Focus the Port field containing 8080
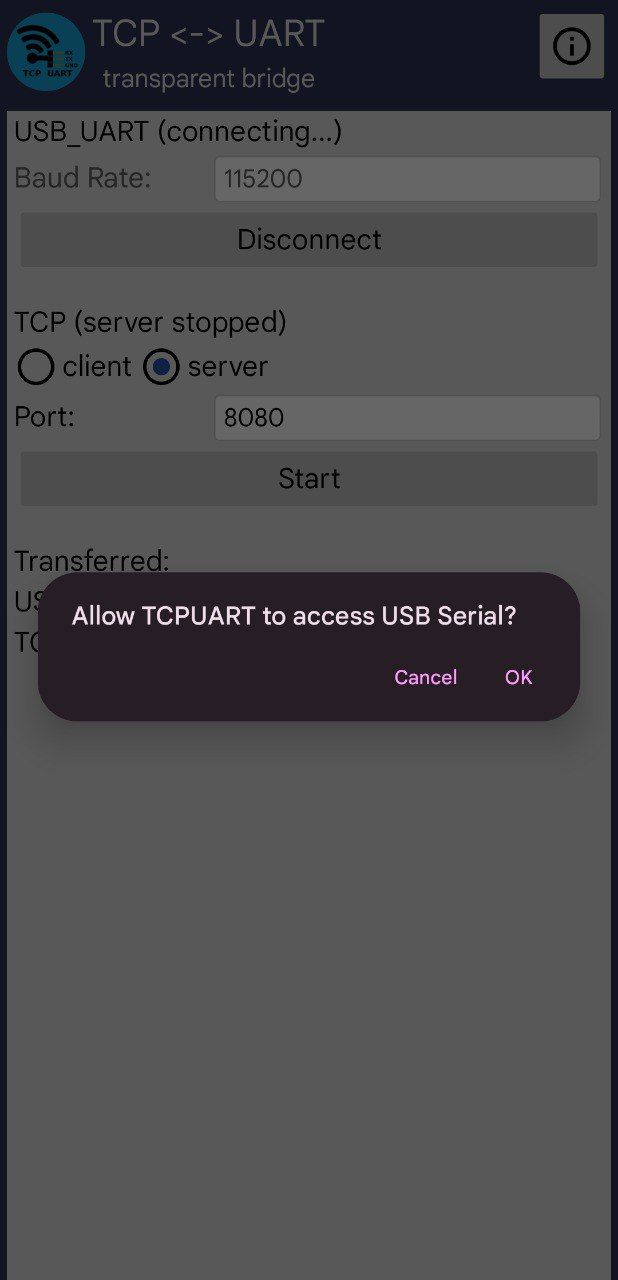Viewport: 618px width, 1280px height. (407, 418)
